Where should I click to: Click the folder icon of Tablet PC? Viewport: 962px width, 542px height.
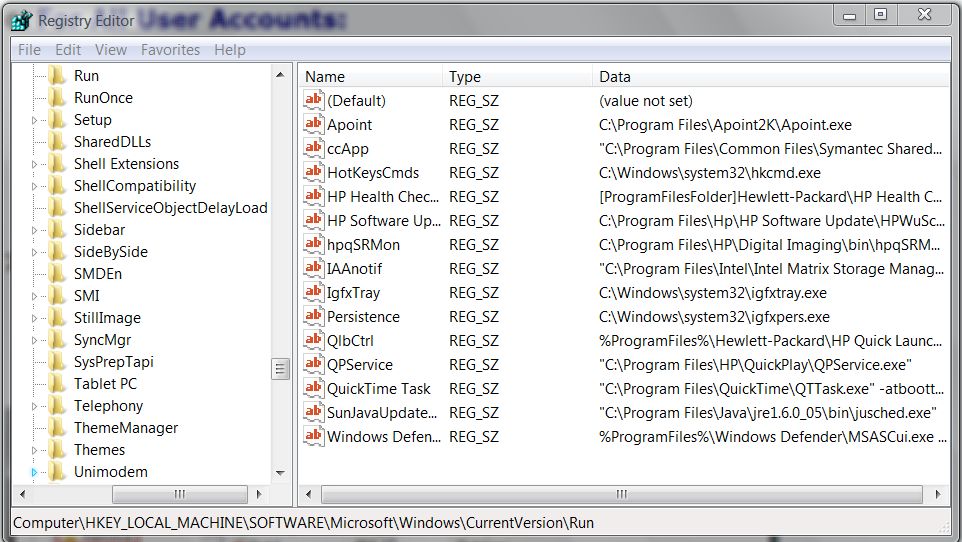pyautogui.click(x=57, y=383)
